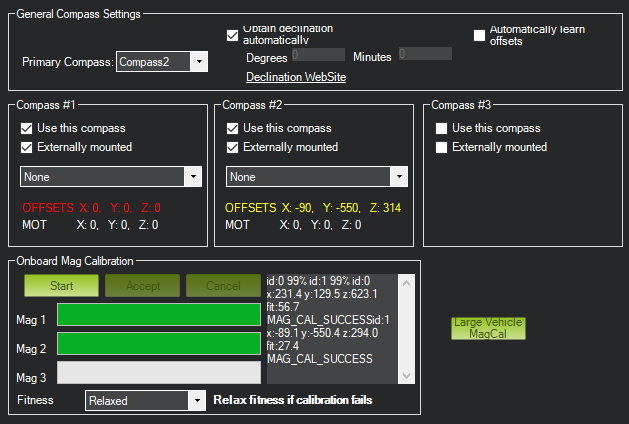Image resolution: width=629 pixels, height=424 pixels.
Task: Toggle Obtain declination automatically checkbox
Action: pyautogui.click(x=232, y=35)
